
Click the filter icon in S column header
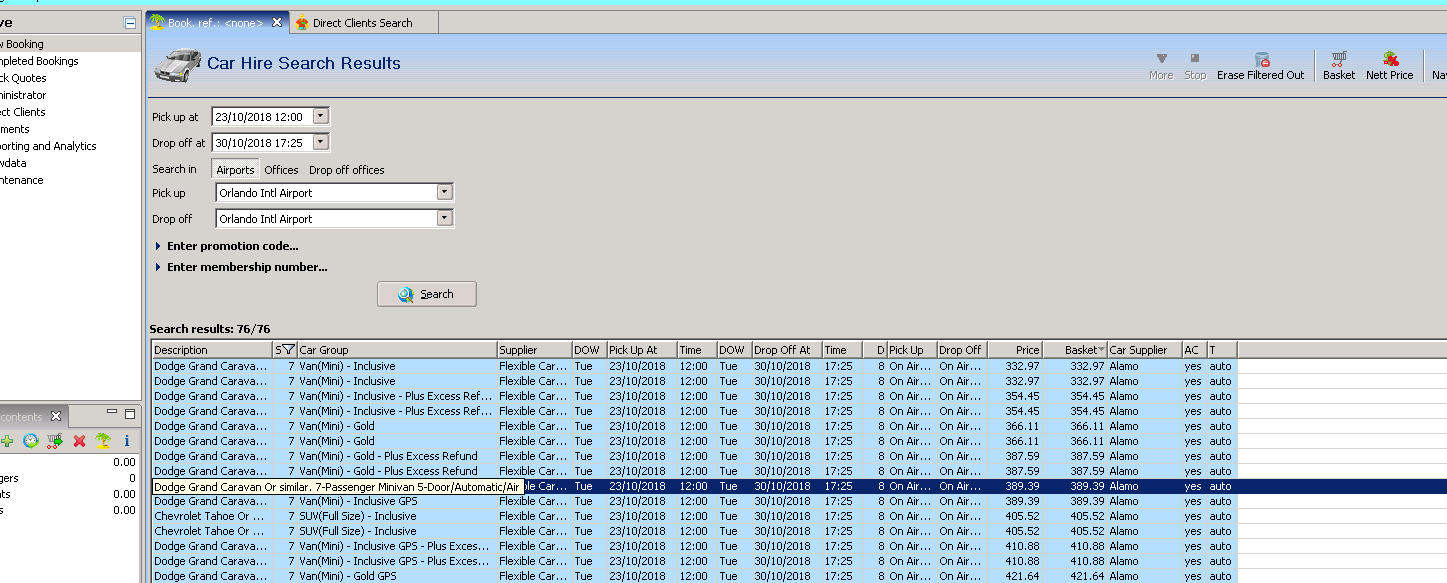pyautogui.click(x=288, y=350)
